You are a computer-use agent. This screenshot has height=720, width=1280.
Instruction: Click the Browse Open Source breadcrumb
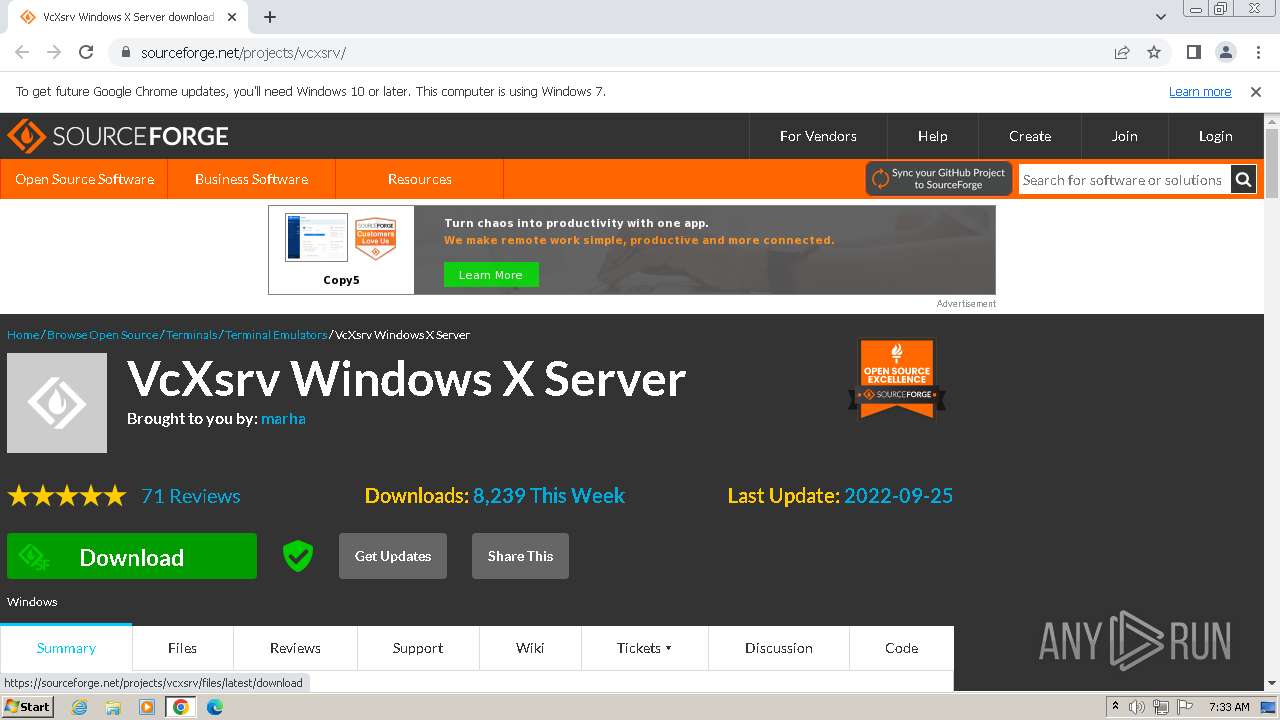point(102,335)
